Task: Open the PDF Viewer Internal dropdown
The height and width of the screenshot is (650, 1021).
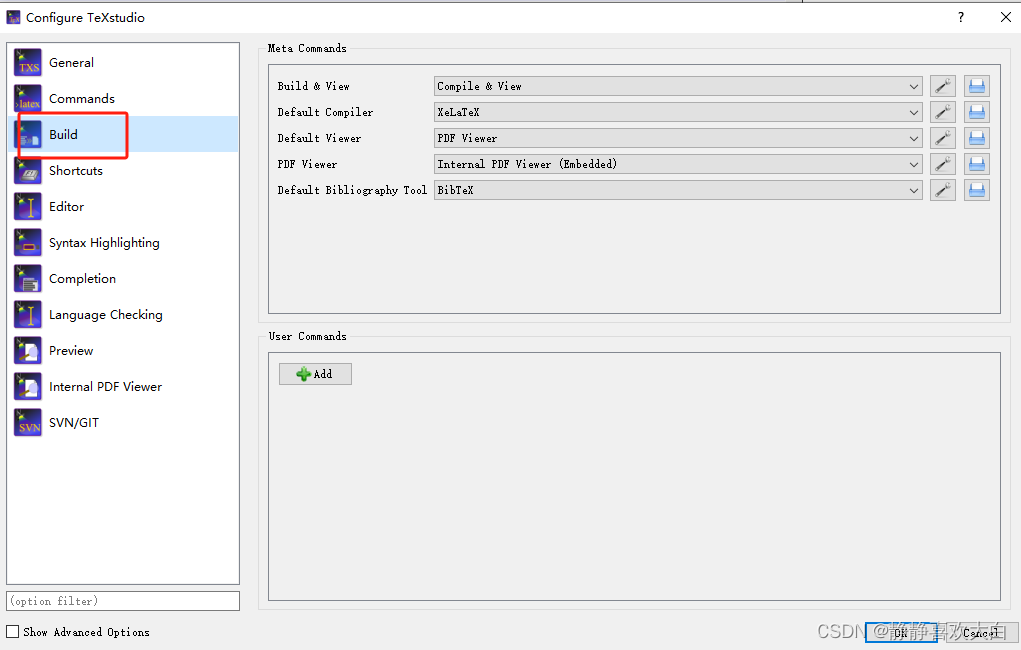Action: coord(678,164)
